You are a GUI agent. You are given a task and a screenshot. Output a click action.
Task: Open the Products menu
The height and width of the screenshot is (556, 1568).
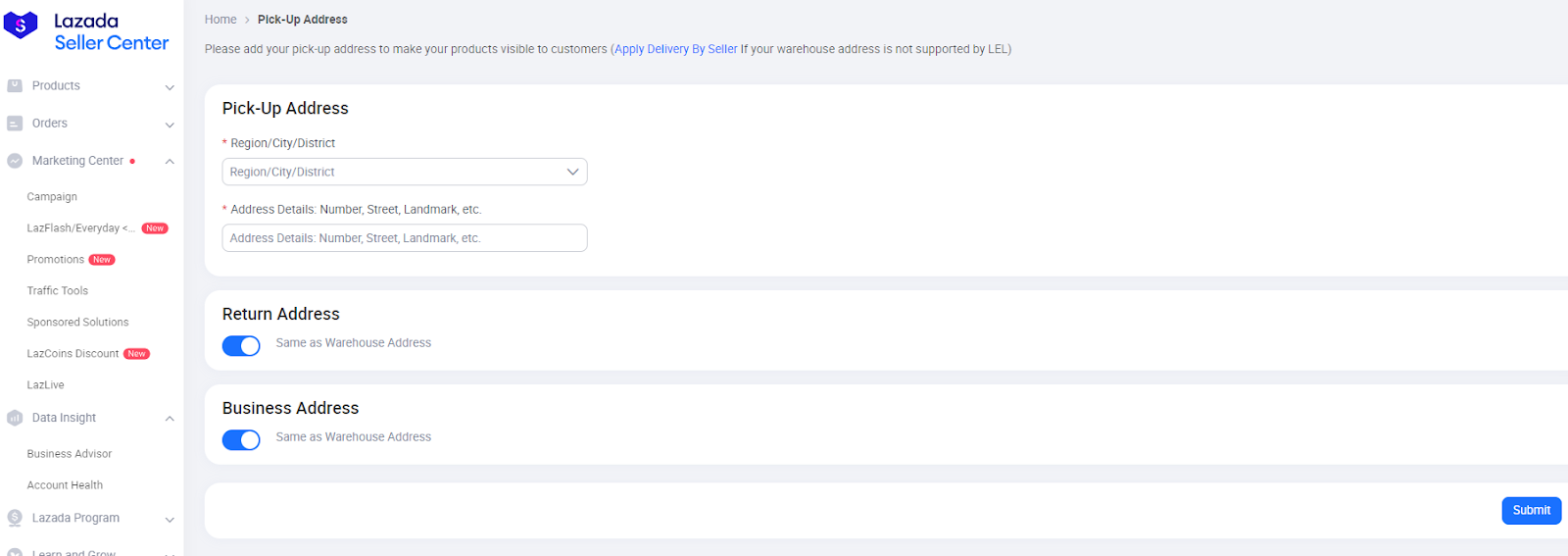56,86
